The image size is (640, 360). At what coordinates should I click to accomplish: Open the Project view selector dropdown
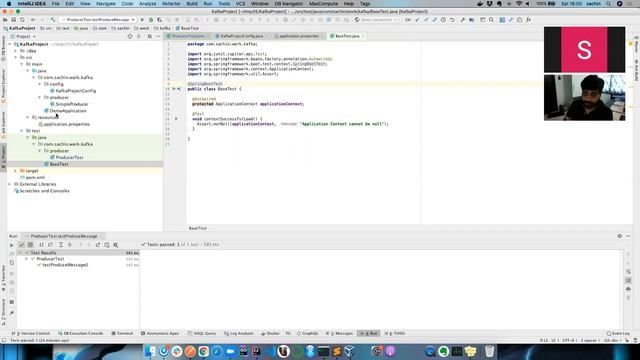tap(25, 36)
